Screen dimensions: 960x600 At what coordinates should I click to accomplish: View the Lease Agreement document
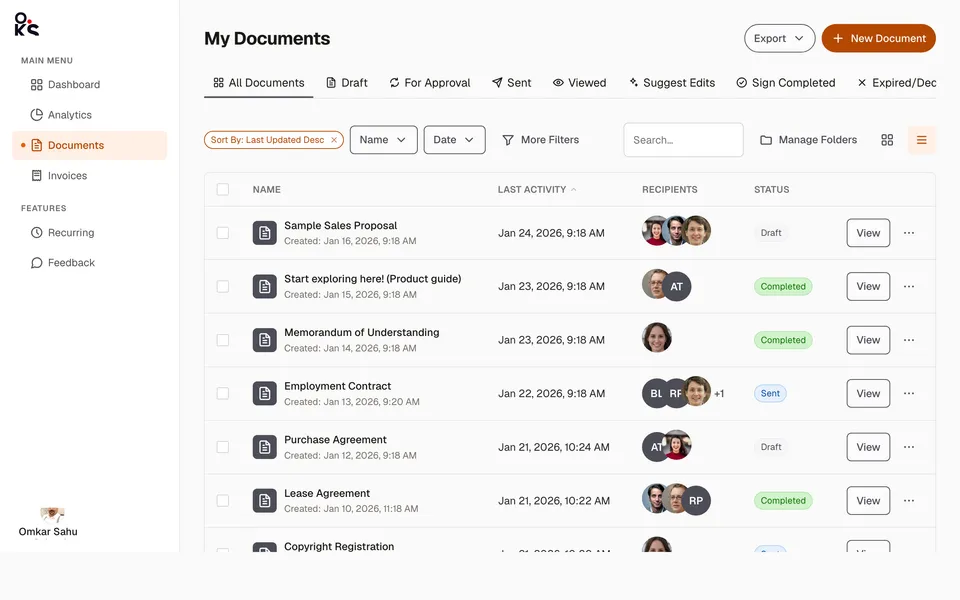[x=868, y=500]
